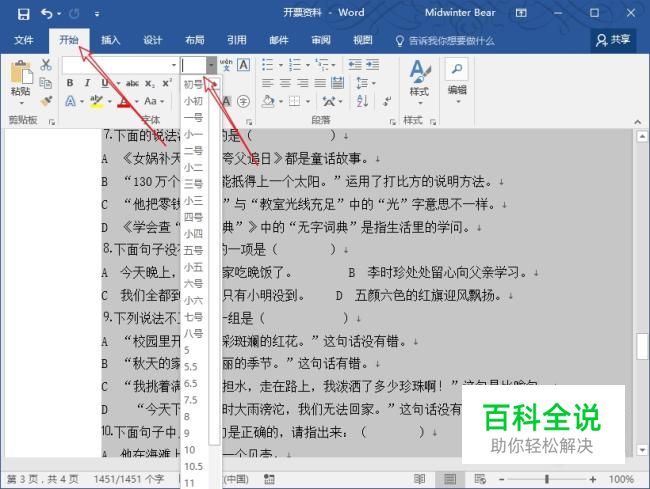The width and height of the screenshot is (650, 489).
Task: Increase paragraph indent
Action: tap(373, 65)
